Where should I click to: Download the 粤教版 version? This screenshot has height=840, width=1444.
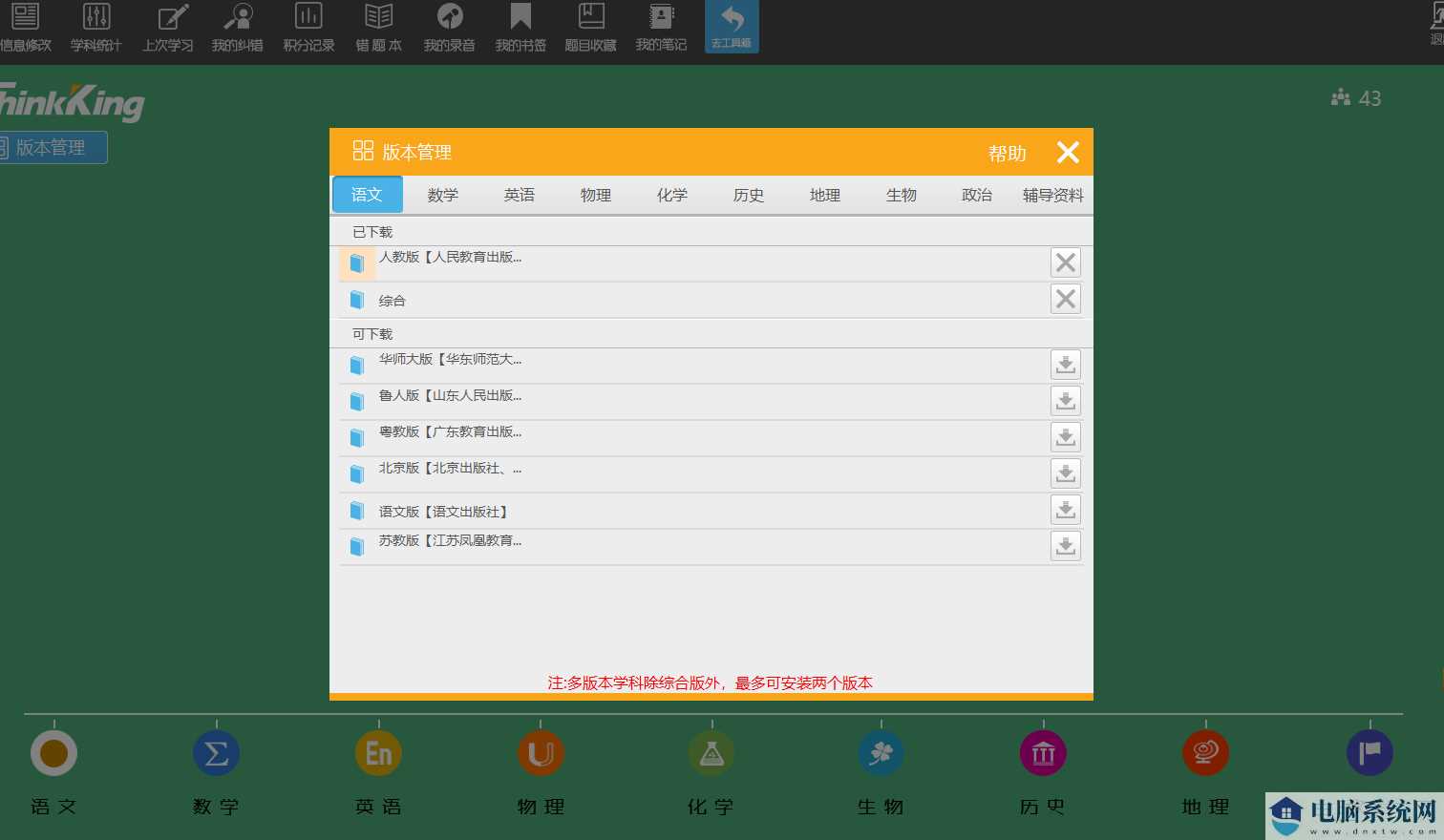coord(1066,437)
